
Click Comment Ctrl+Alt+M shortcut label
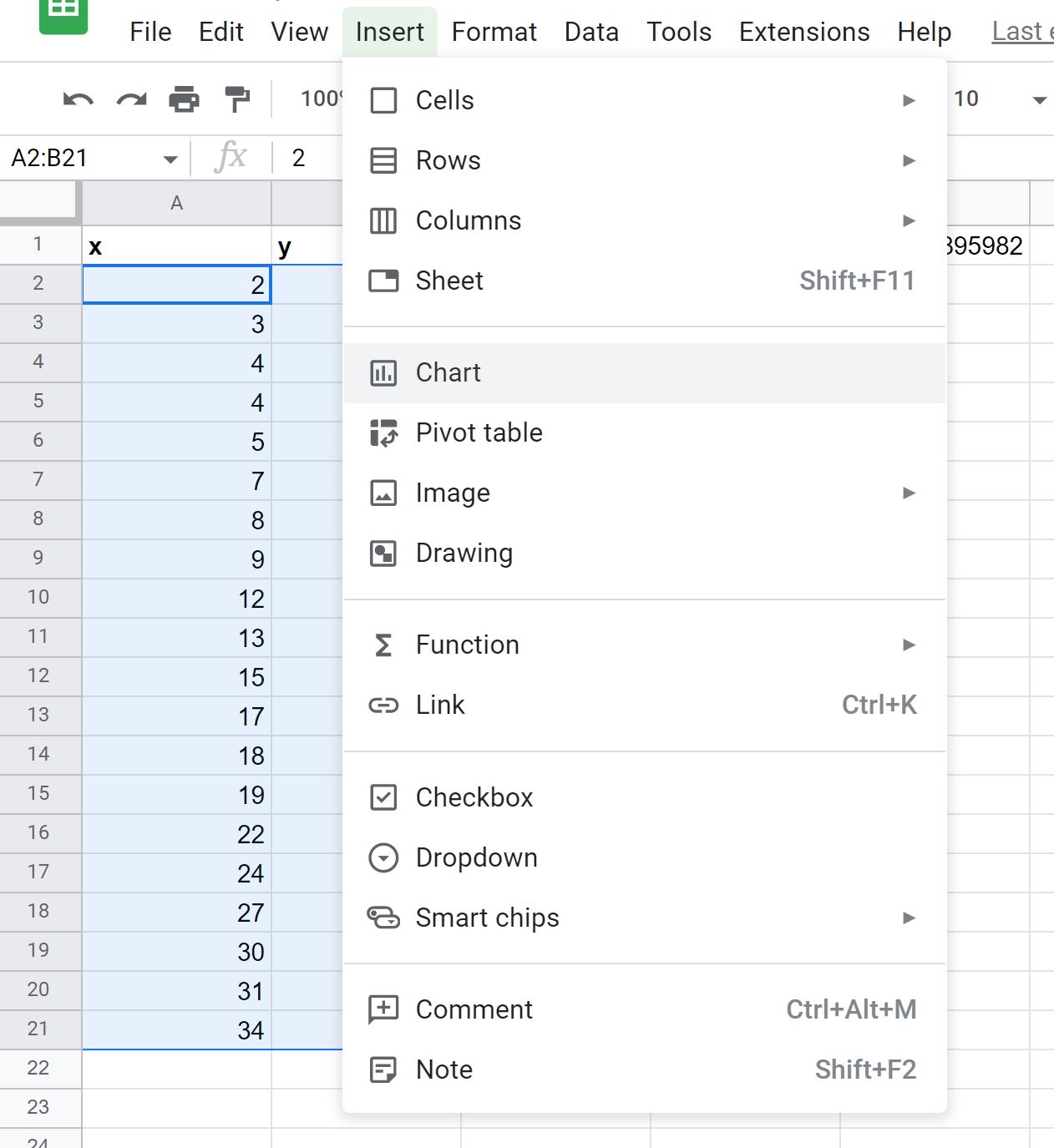pyautogui.click(x=851, y=1009)
